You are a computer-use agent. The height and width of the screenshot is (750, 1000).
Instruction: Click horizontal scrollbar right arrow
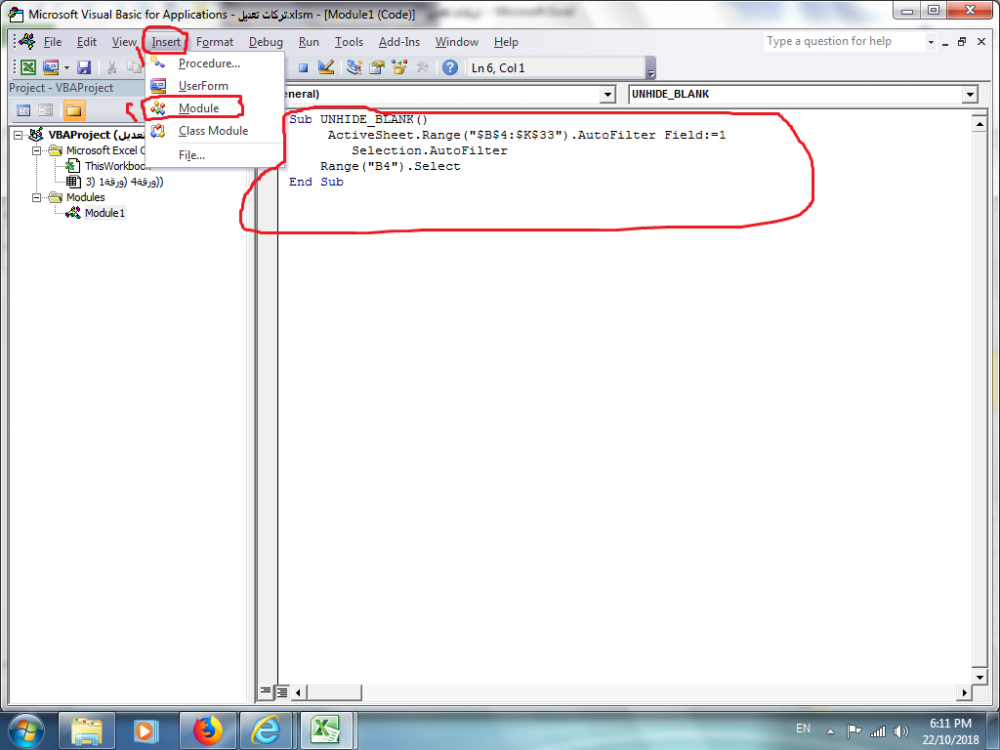point(964,692)
